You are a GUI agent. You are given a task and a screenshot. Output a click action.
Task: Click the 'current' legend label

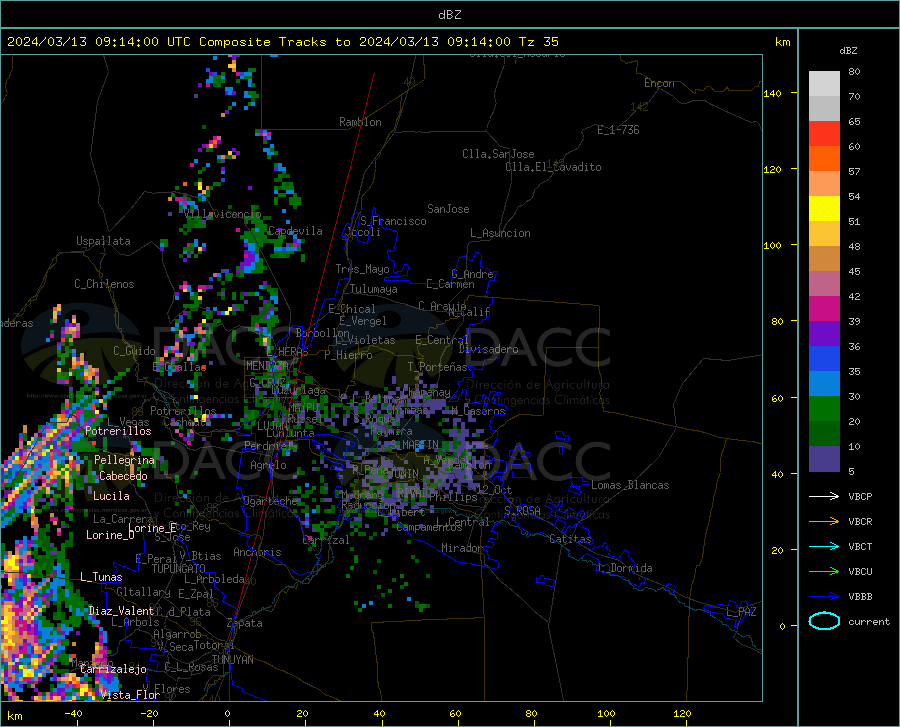tap(869, 622)
